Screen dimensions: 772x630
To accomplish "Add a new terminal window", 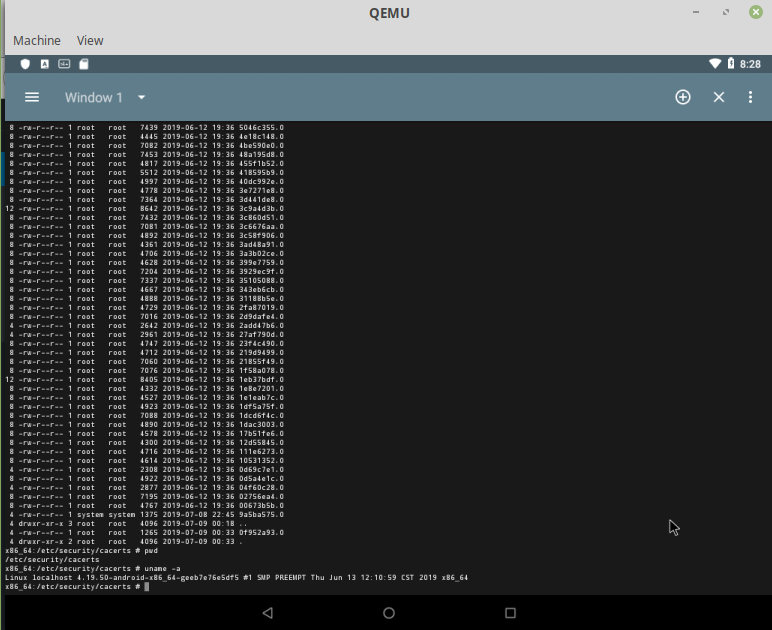I will pos(682,97).
